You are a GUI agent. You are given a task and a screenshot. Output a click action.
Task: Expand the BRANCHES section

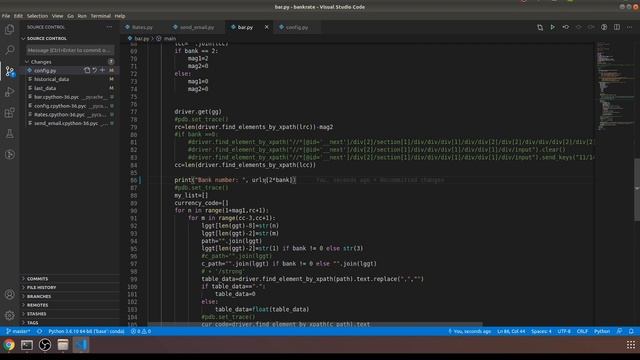tap(39, 296)
